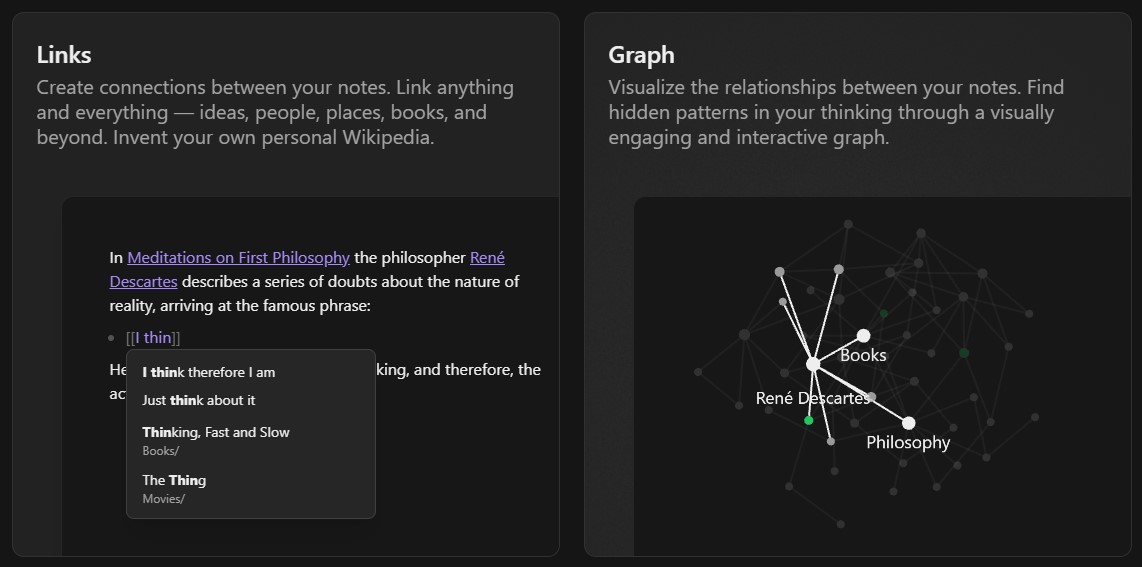Click the bright green graph node
1142x567 pixels.
click(x=808, y=421)
